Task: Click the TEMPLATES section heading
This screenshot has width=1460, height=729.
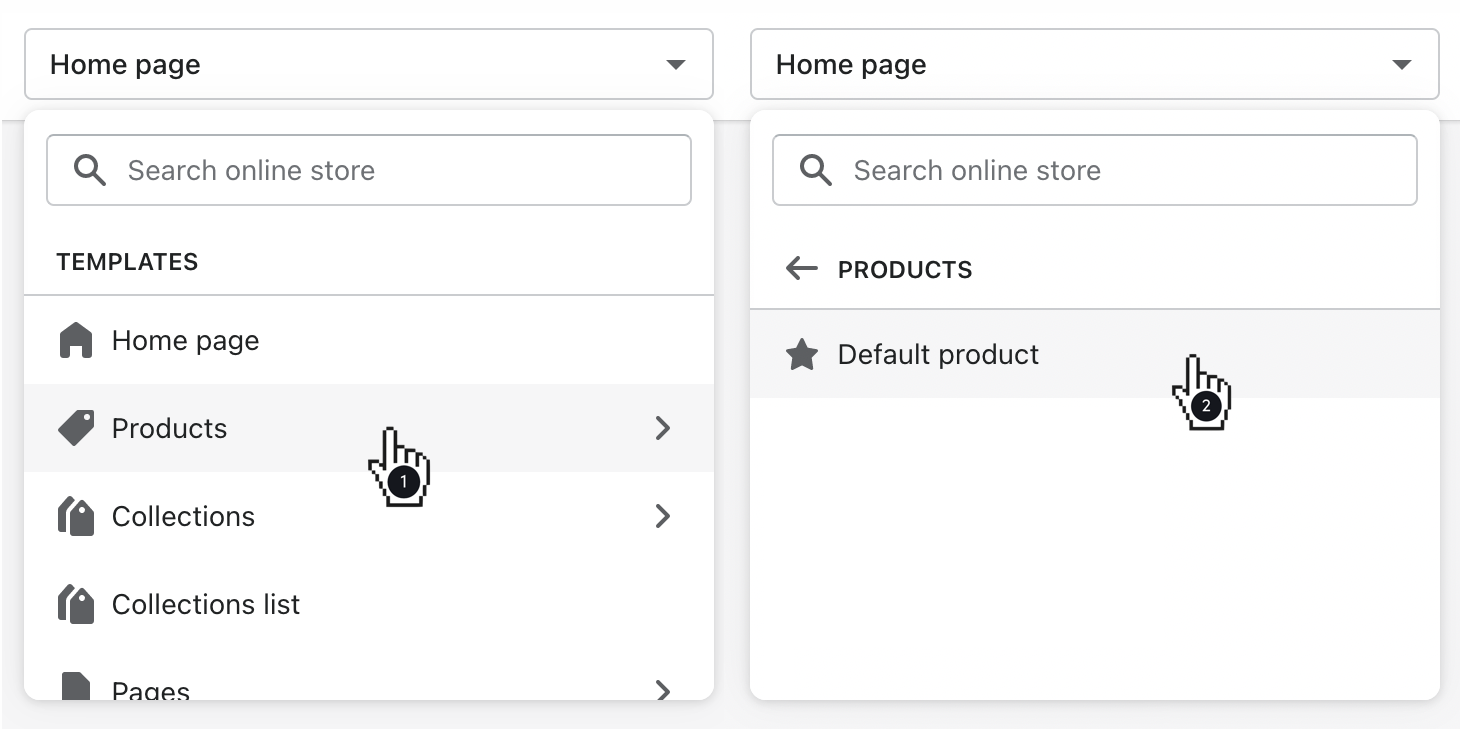Action: pyautogui.click(x=126, y=261)
